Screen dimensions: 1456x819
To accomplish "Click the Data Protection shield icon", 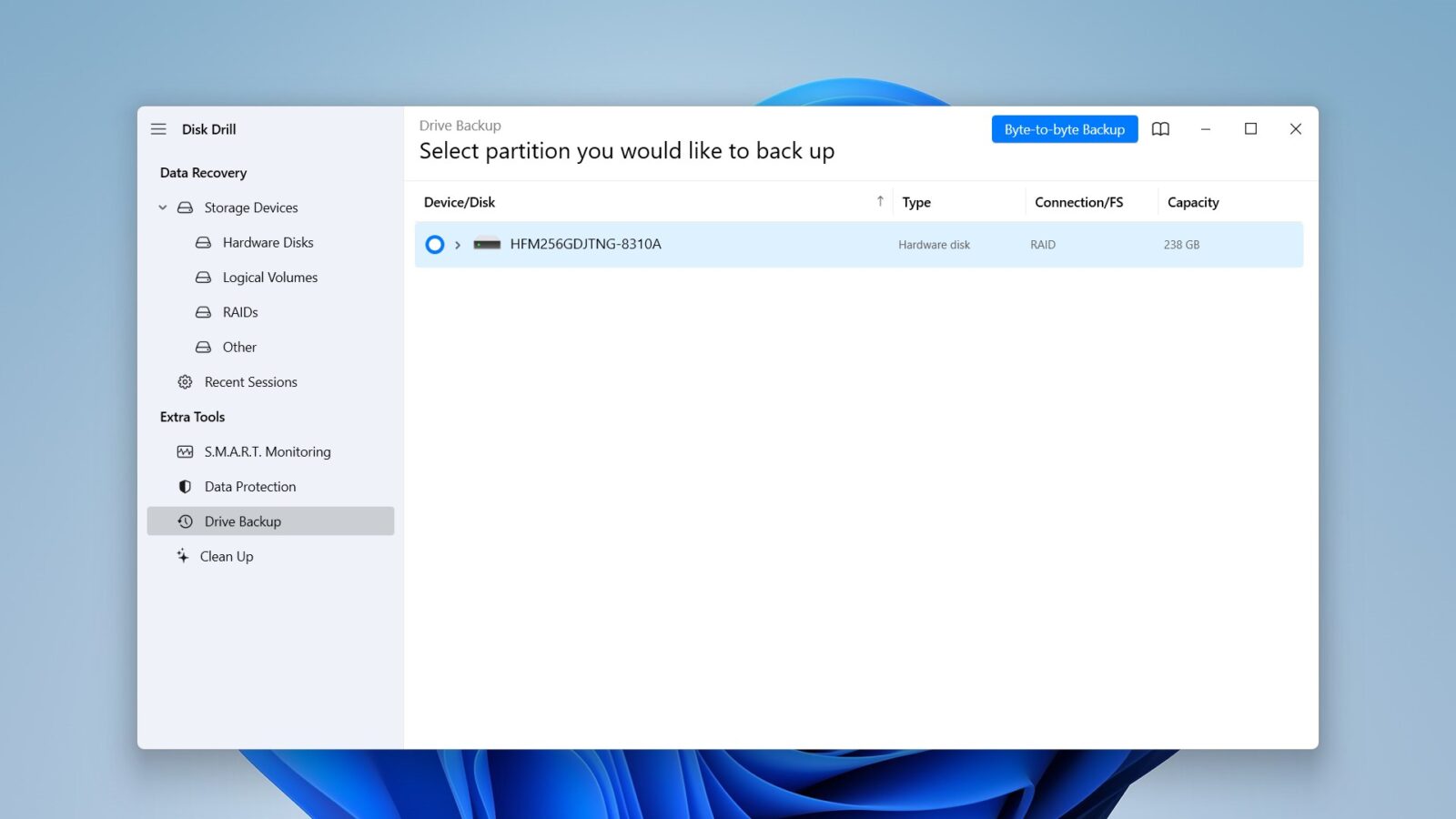I will pos(185,487).
